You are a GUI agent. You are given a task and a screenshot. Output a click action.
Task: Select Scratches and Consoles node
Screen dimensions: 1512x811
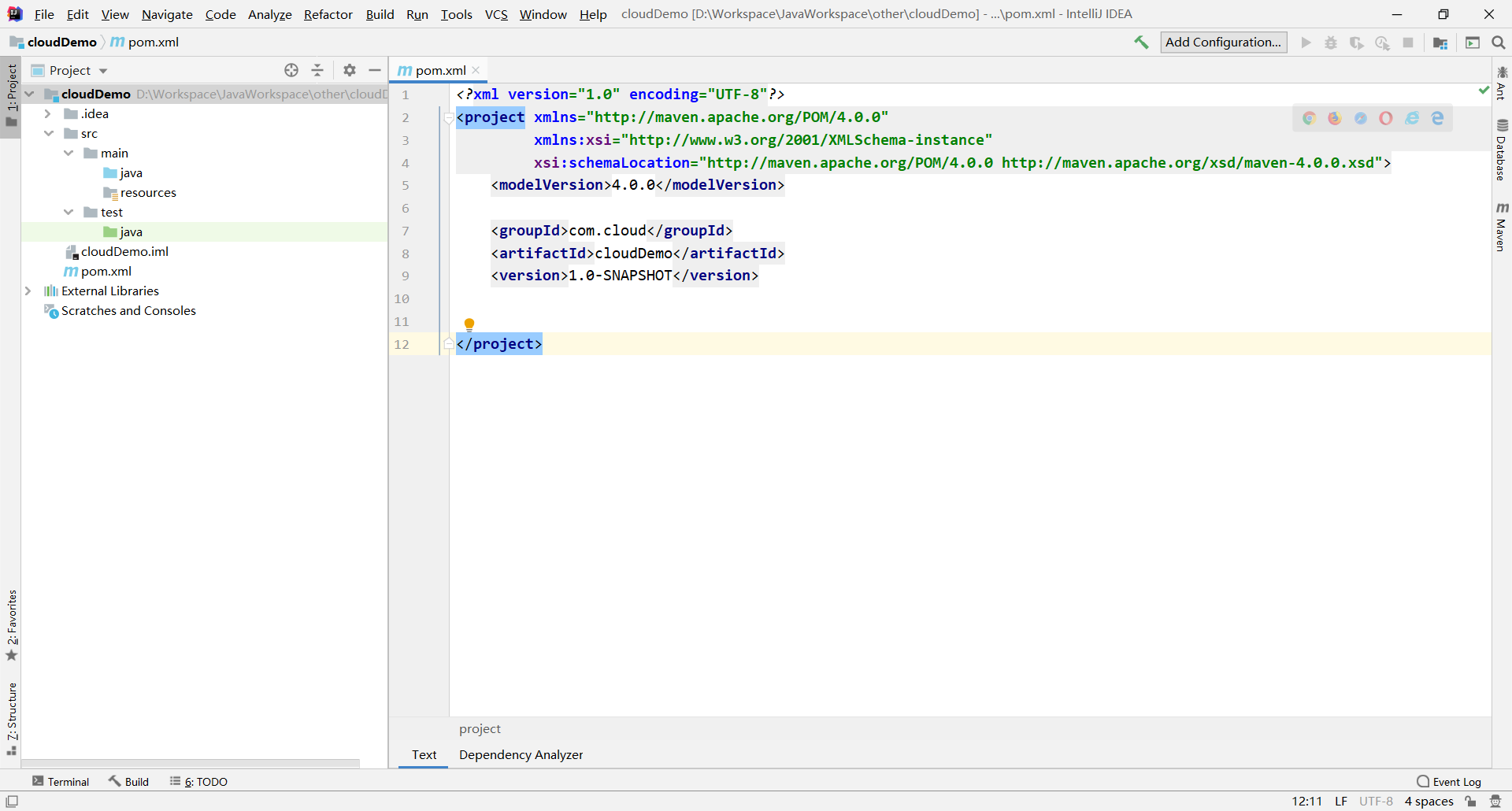tap(128, 310)
